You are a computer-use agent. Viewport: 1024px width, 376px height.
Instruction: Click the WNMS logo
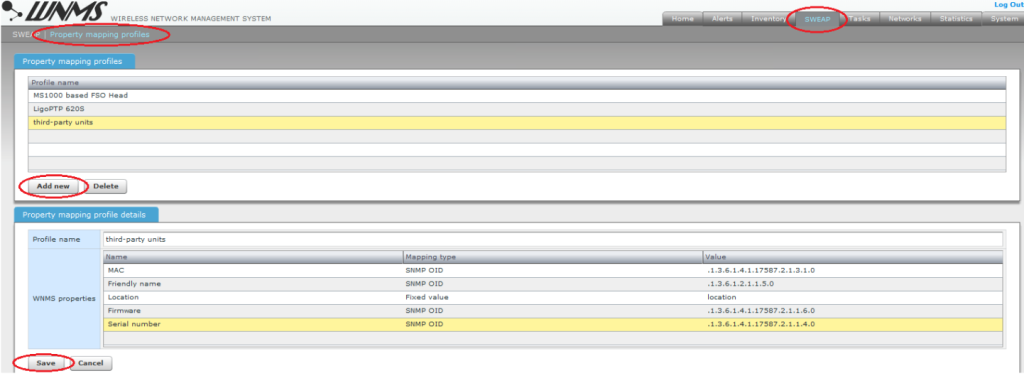click(x=55, y=11)
